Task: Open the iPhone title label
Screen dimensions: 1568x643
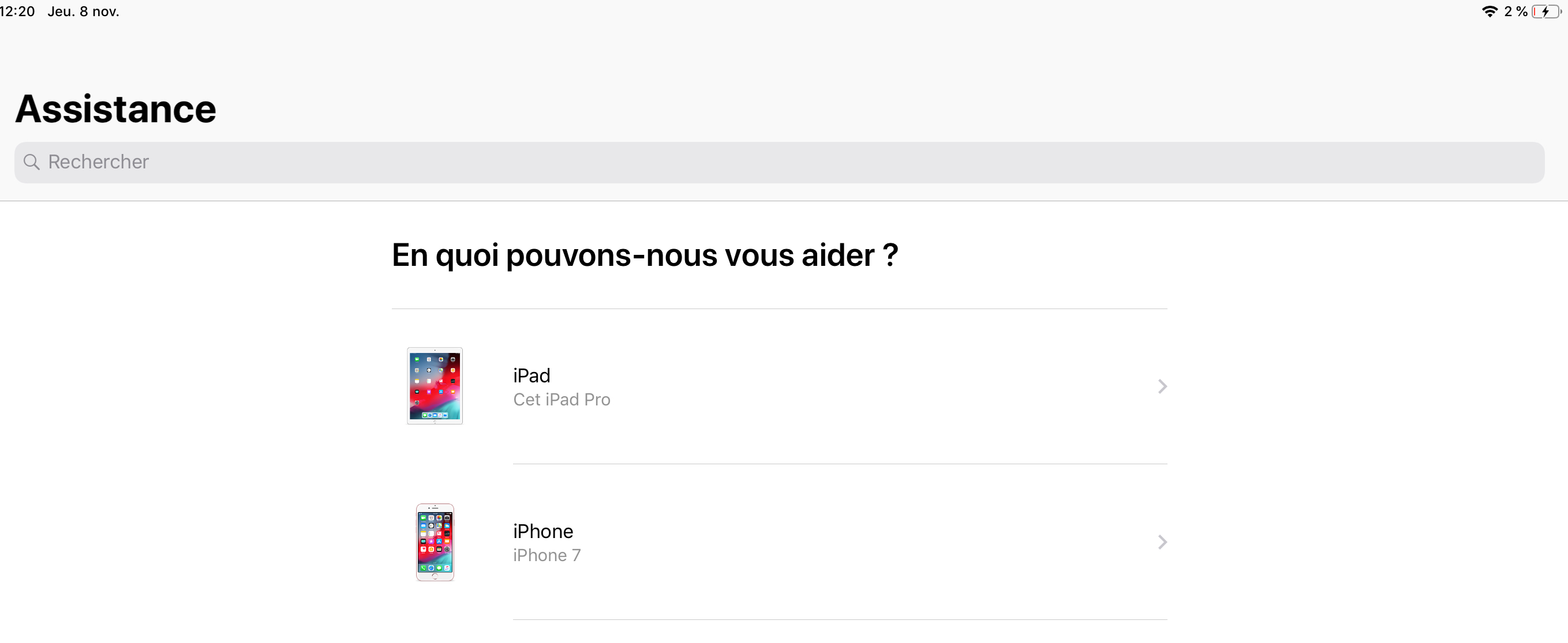Action: point(543,531)
